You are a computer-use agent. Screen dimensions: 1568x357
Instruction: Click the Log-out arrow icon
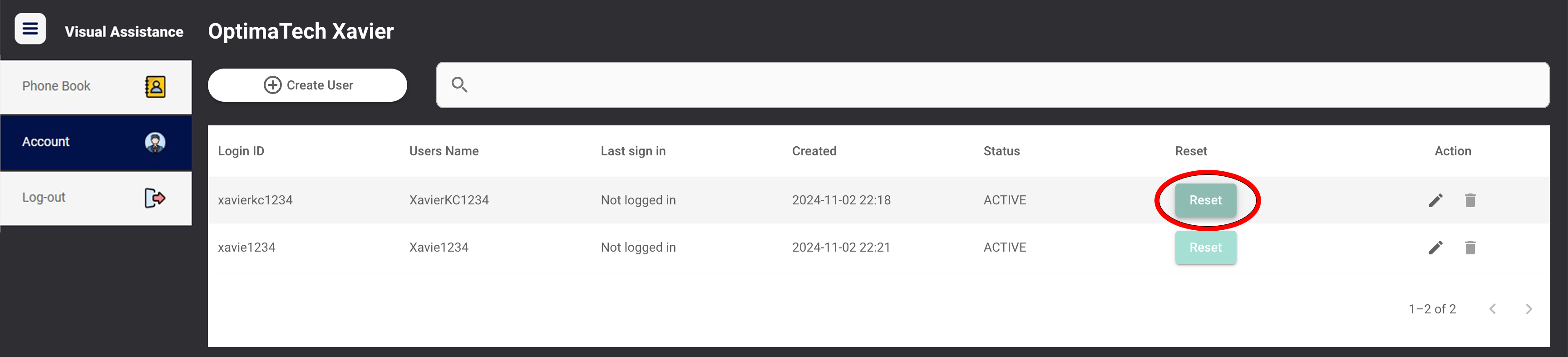(155, 198)
